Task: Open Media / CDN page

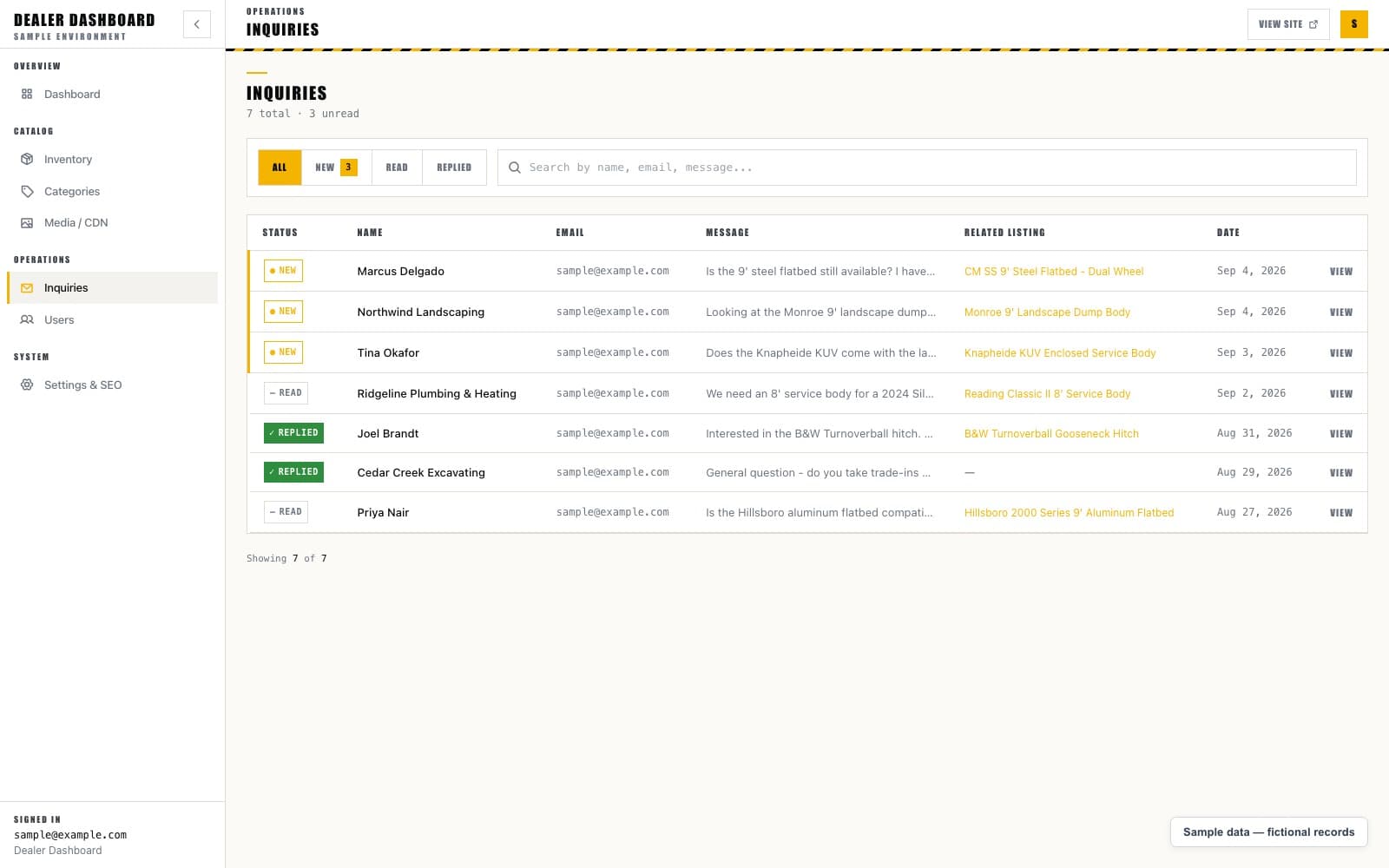Action: click(113, 223)
